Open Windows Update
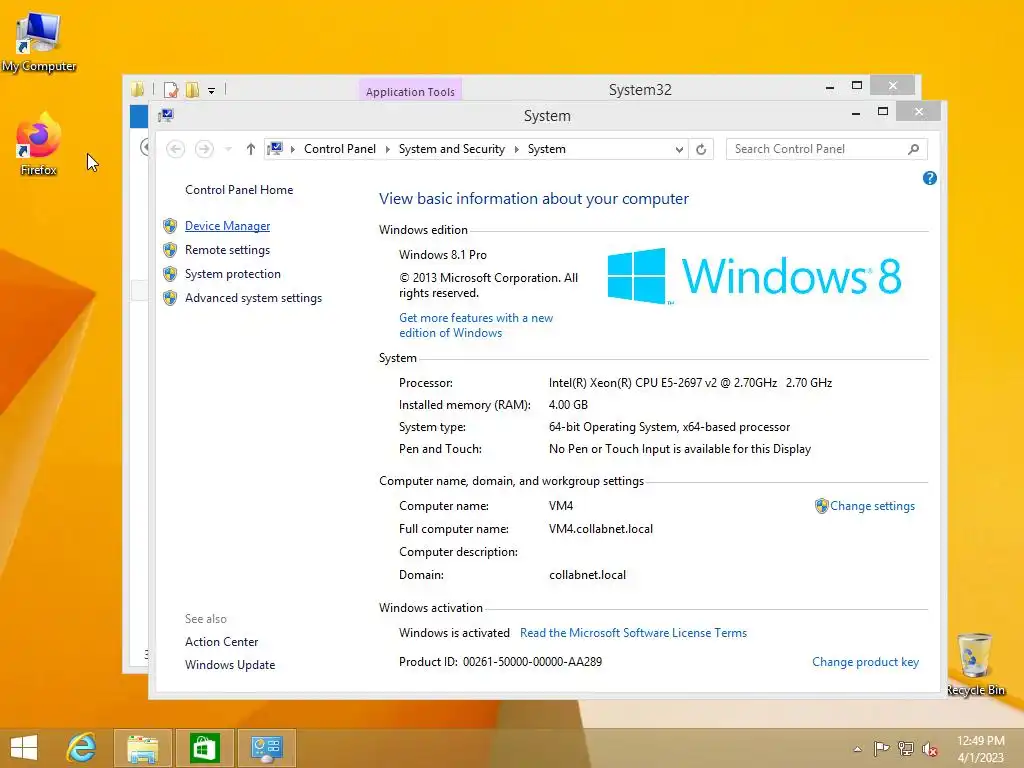1024x768 pixels. [x=230, y=665]
